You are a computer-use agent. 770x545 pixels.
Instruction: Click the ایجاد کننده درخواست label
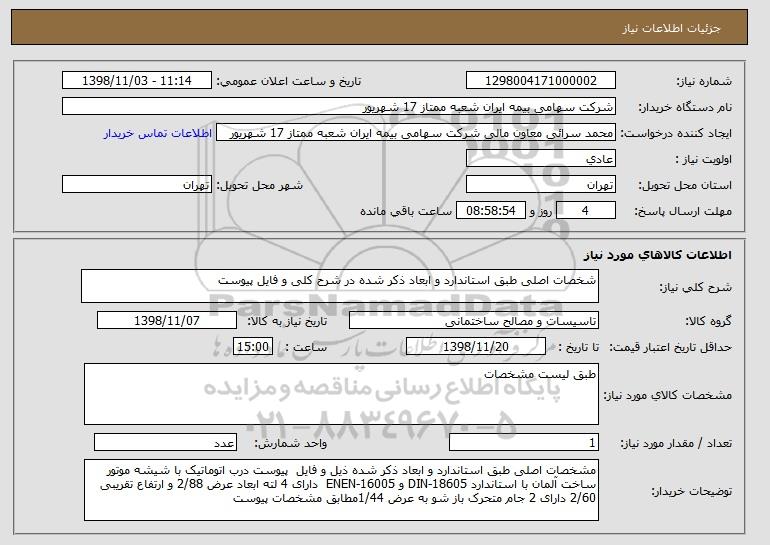pyautogui.click(x=676, y=134)
